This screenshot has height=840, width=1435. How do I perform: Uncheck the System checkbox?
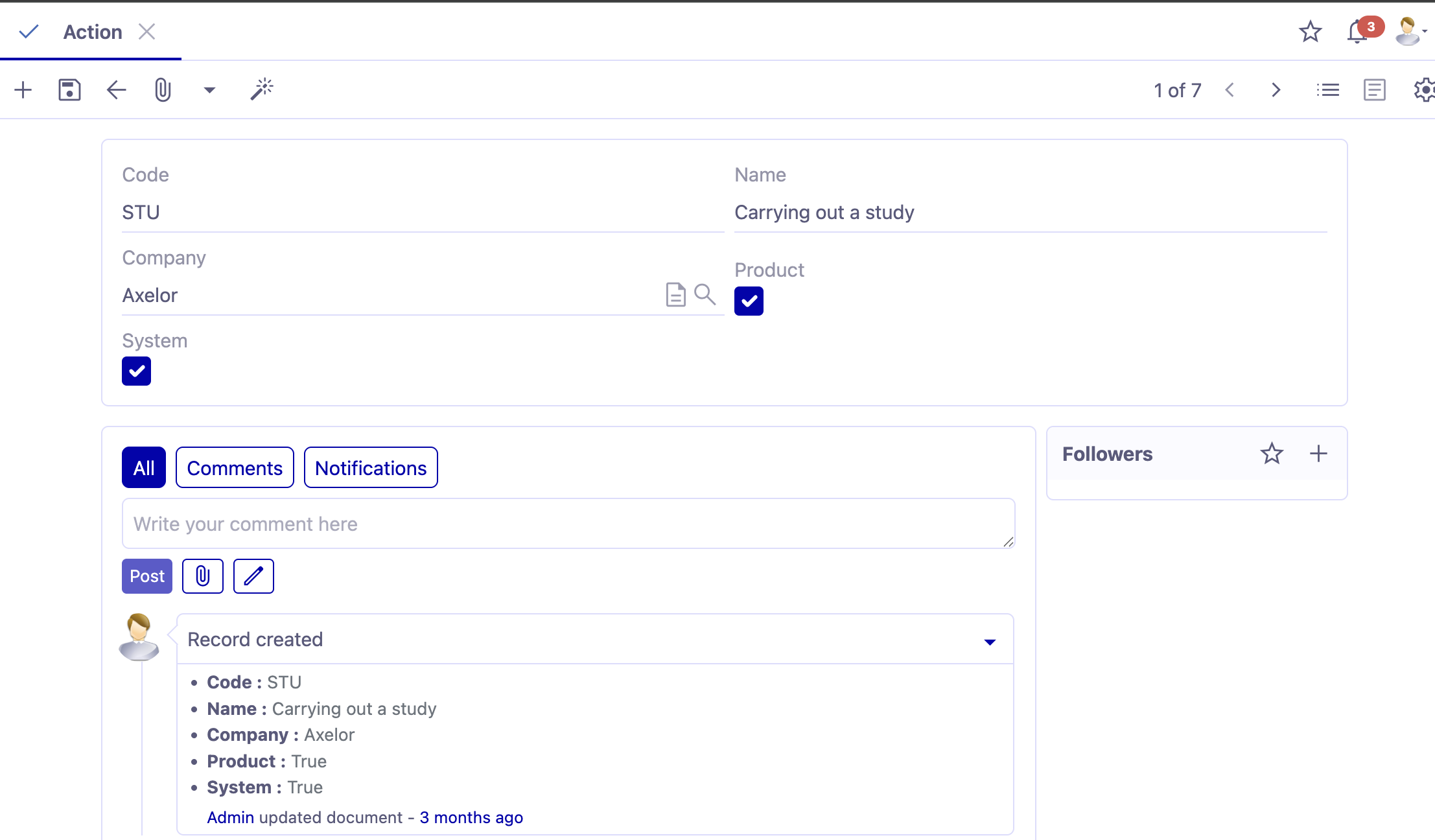pos(136,371)
